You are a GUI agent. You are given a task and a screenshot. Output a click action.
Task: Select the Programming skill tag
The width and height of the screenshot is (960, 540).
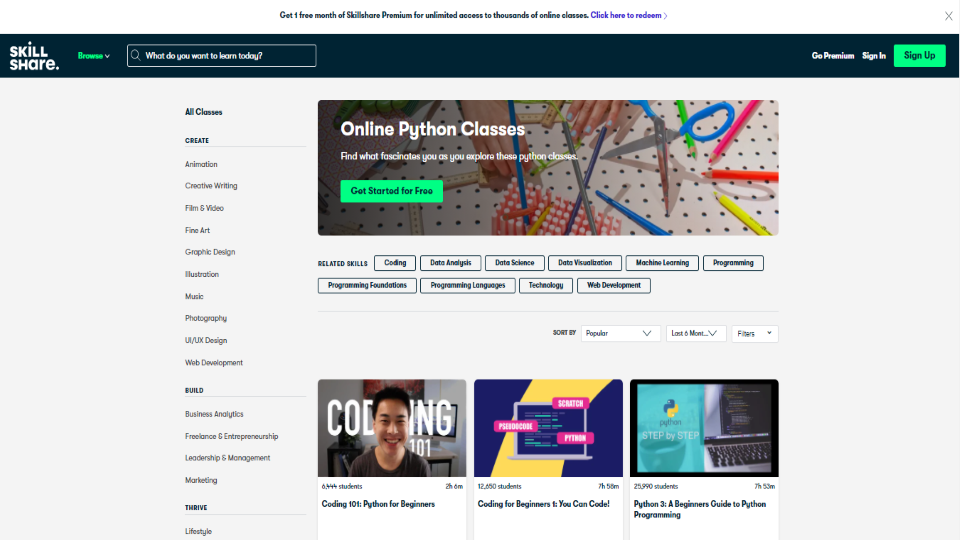tap(733, 263)
